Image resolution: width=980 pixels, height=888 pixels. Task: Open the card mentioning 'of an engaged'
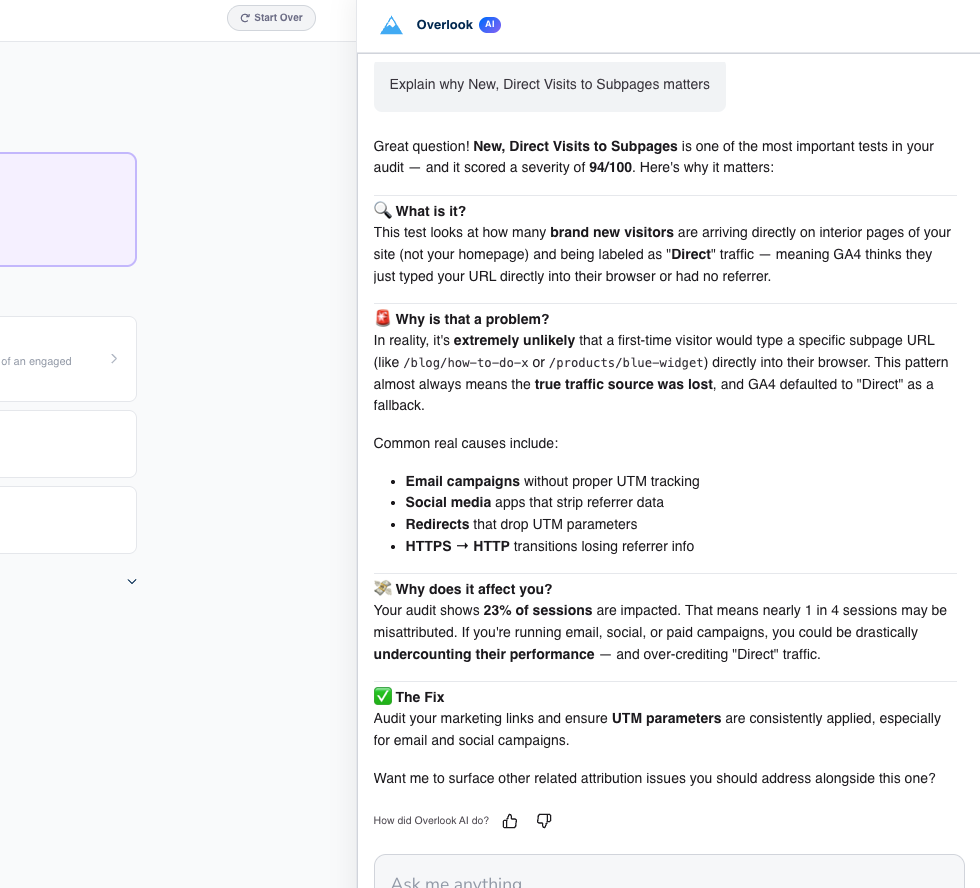coord(60,358)
